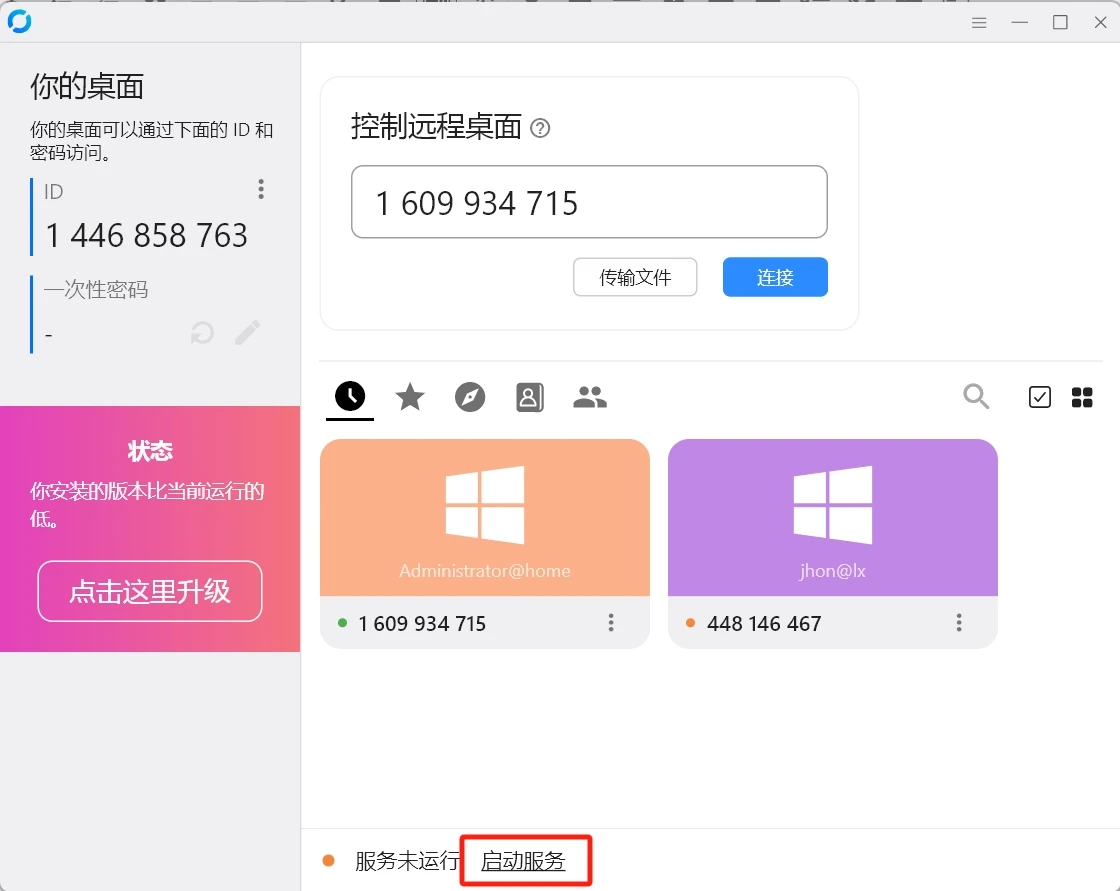The width and height of the screenshot is (1120, 891).
Task: Open the Favorites star tab
Action: [410, 397]
